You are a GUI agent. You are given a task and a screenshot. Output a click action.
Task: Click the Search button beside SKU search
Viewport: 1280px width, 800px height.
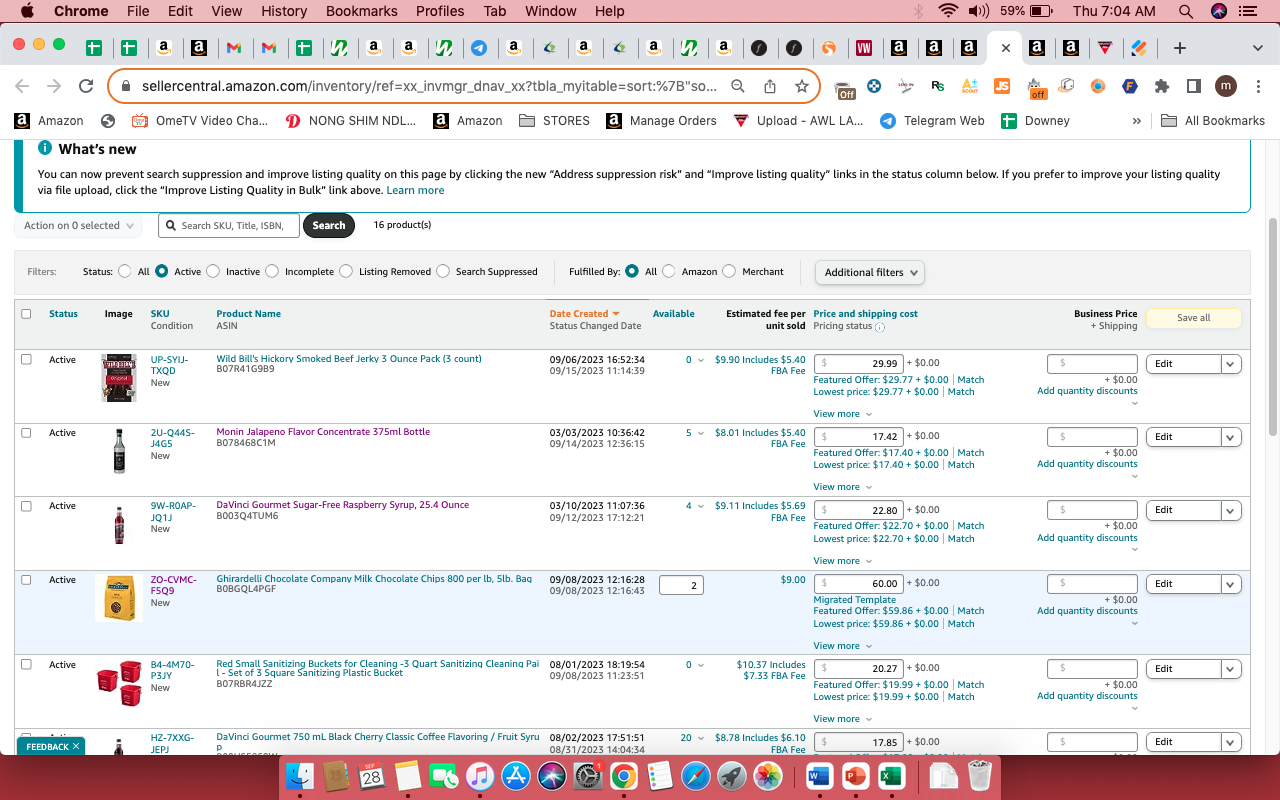329,226
